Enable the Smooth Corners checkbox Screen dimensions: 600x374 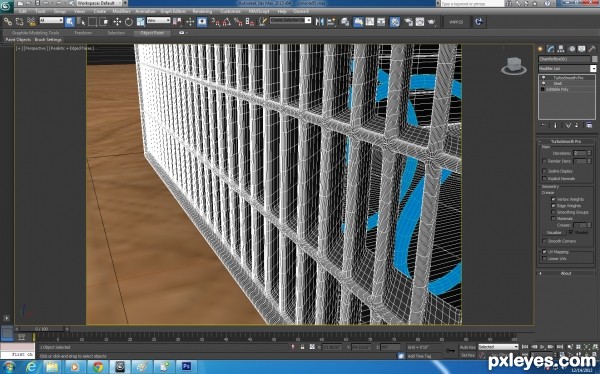point(545,241)
